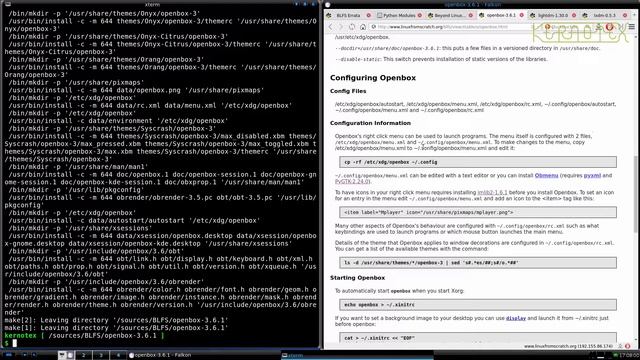This screenshot has height=360, width=640.
Task: Click the ls -d themes command box
Action: tap(478, 263)
